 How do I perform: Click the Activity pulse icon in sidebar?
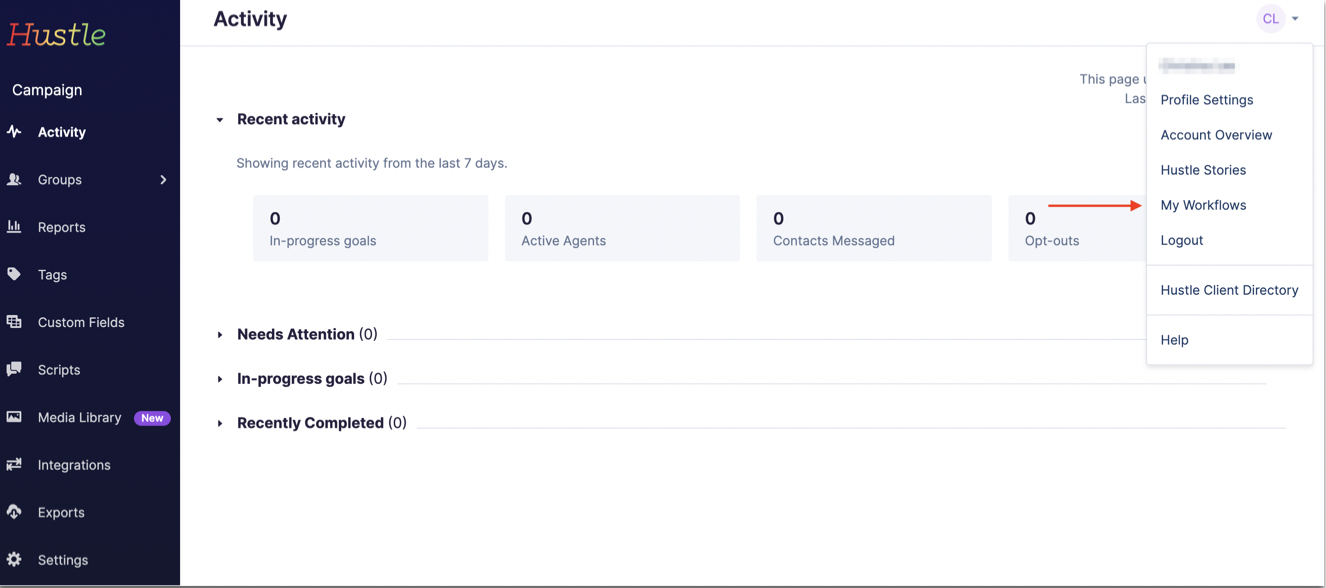(x=14, y=132)
